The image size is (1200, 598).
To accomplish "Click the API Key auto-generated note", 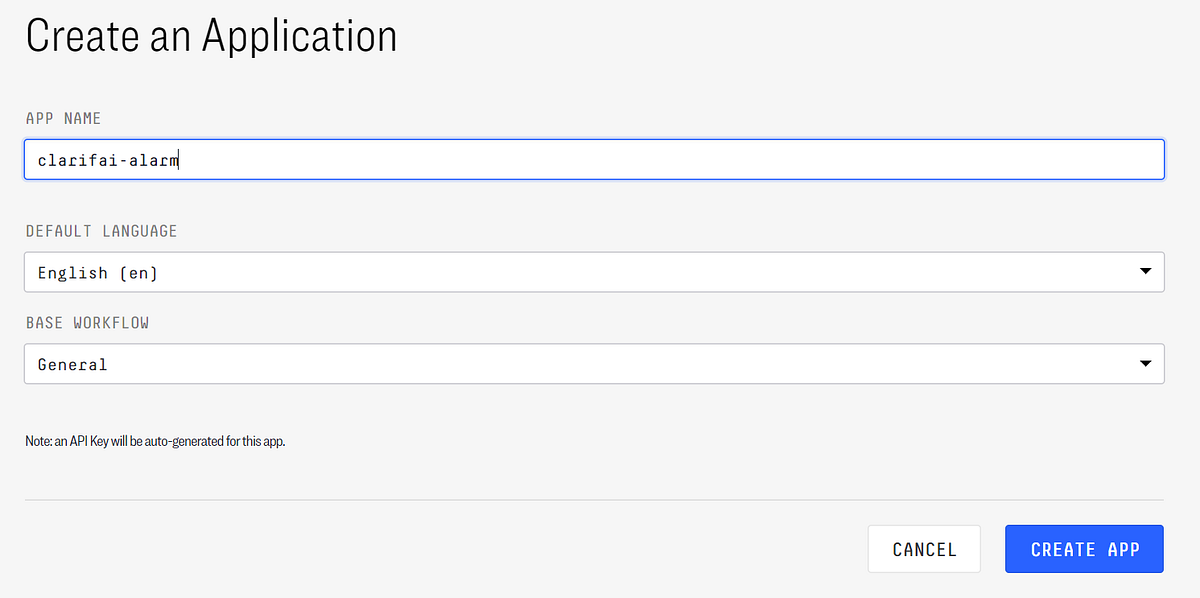I will click(x=156, y=441).
